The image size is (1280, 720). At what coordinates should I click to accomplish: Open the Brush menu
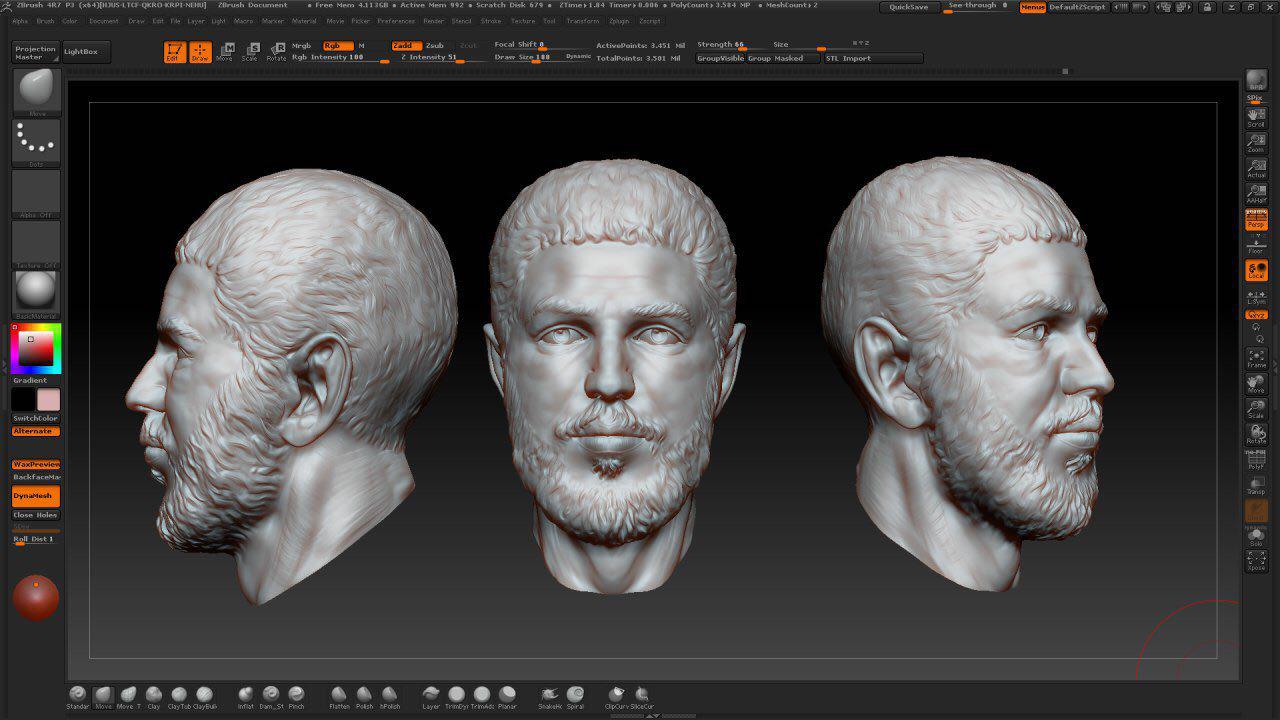click(45, 21)
